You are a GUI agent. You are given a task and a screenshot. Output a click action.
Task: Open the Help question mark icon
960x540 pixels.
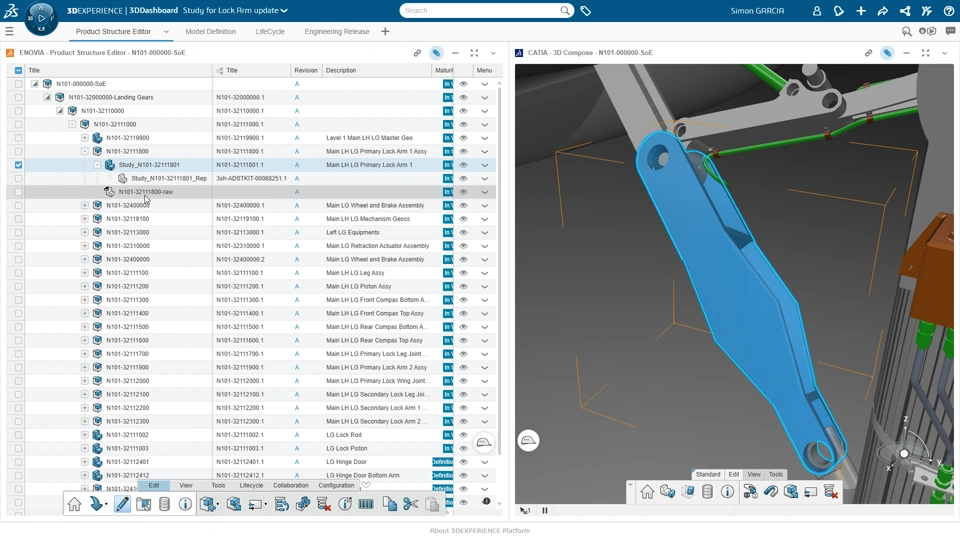click(x=949, y=10)
